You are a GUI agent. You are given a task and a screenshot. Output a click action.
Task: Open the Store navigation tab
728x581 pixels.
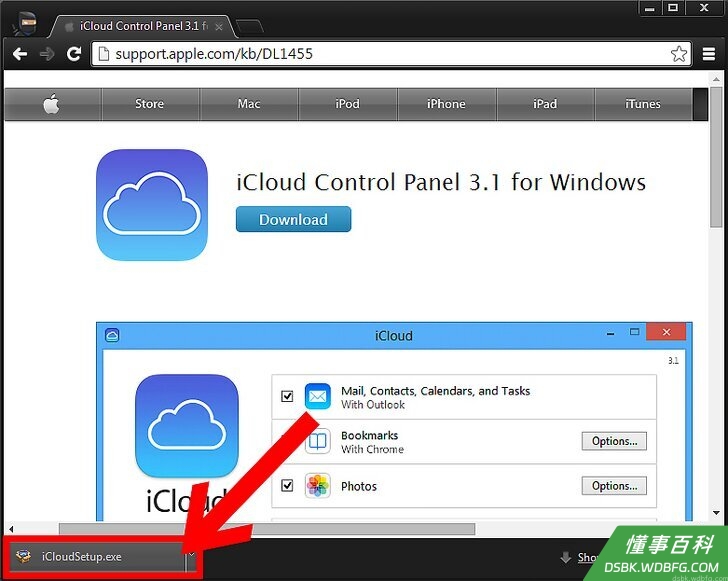point(150,104)
